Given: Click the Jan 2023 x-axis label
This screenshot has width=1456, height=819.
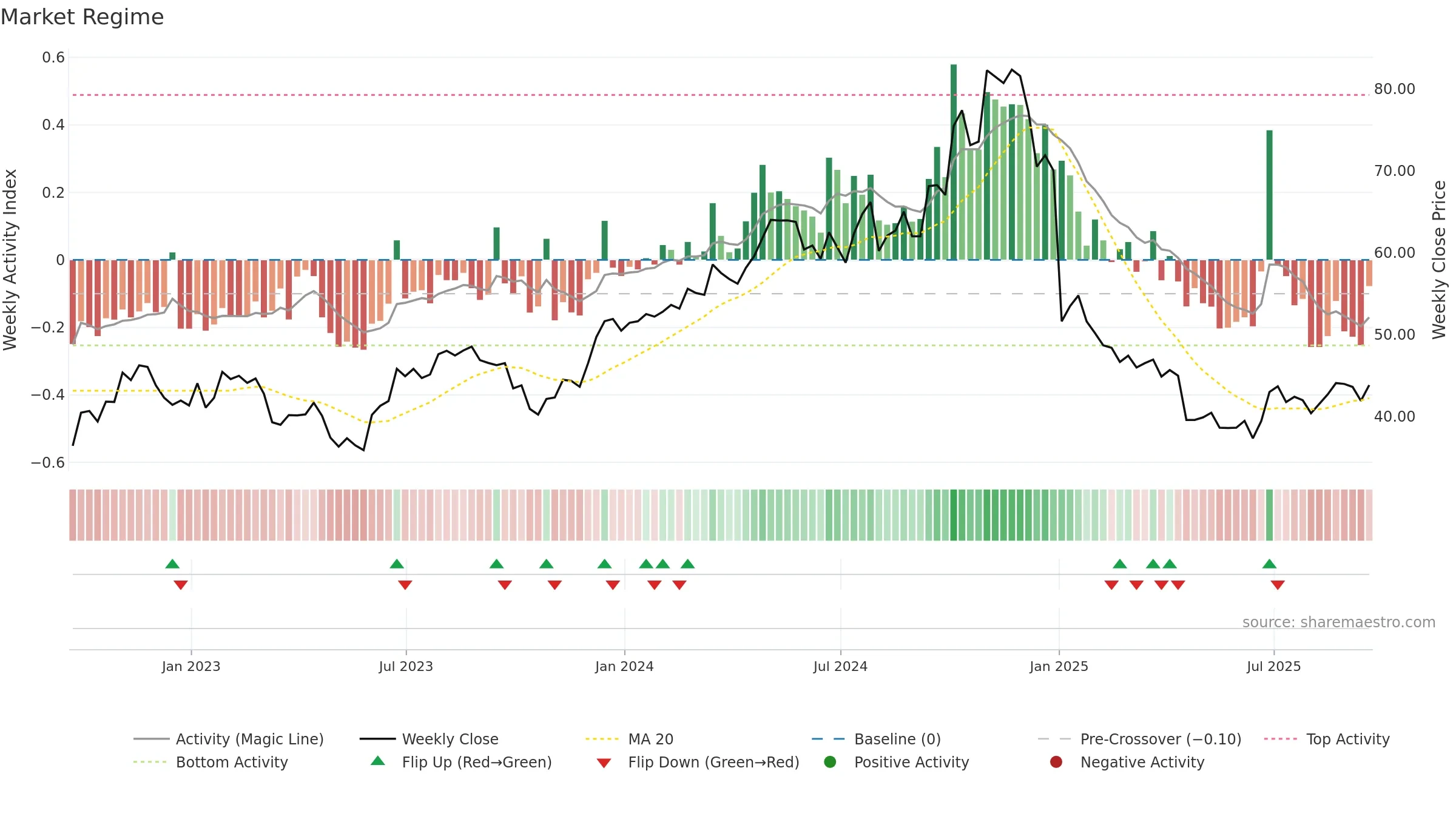Looking at the screenshot, I should point(191,666).
